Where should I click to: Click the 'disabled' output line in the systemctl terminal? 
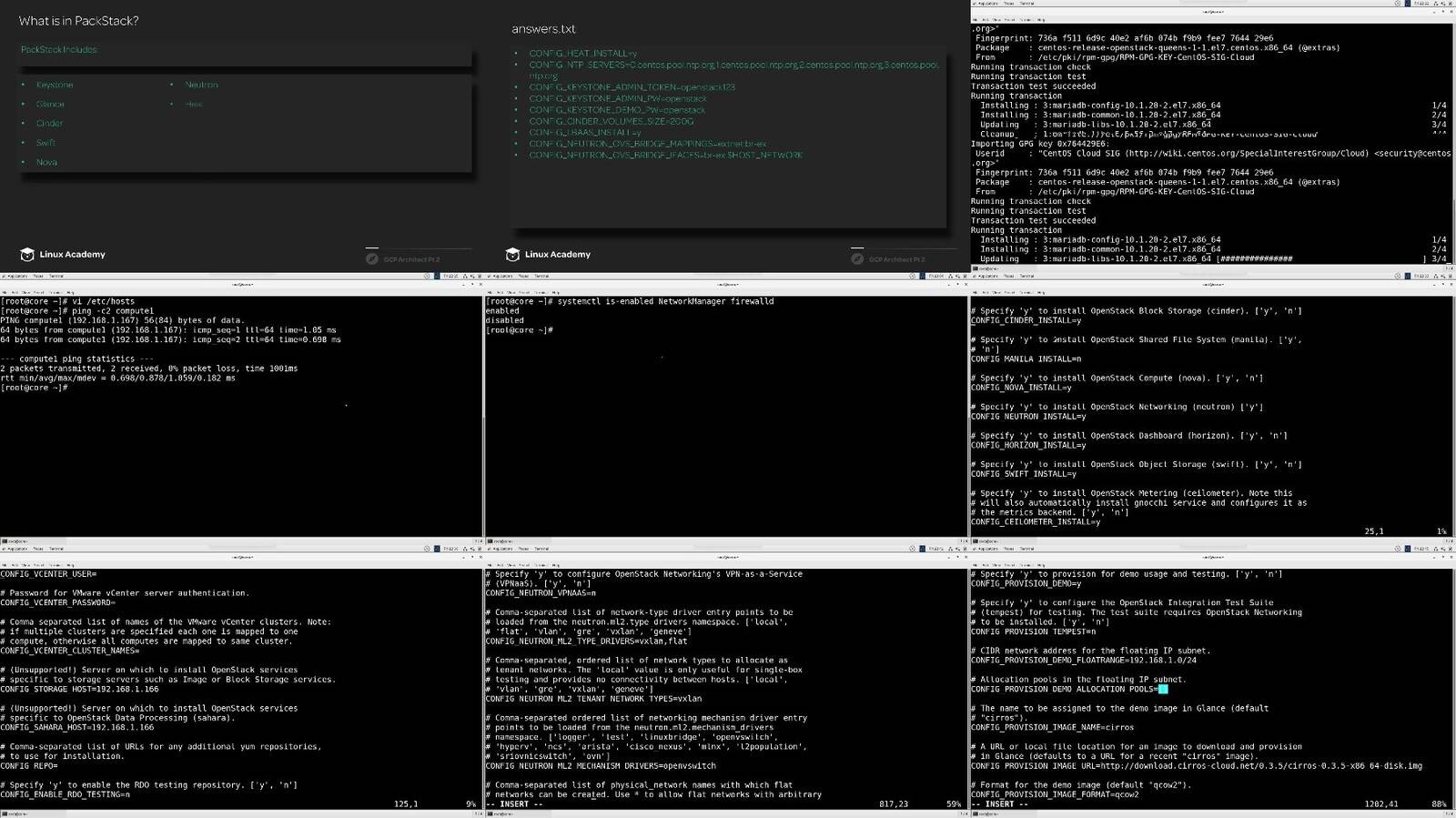coord(505,320)
